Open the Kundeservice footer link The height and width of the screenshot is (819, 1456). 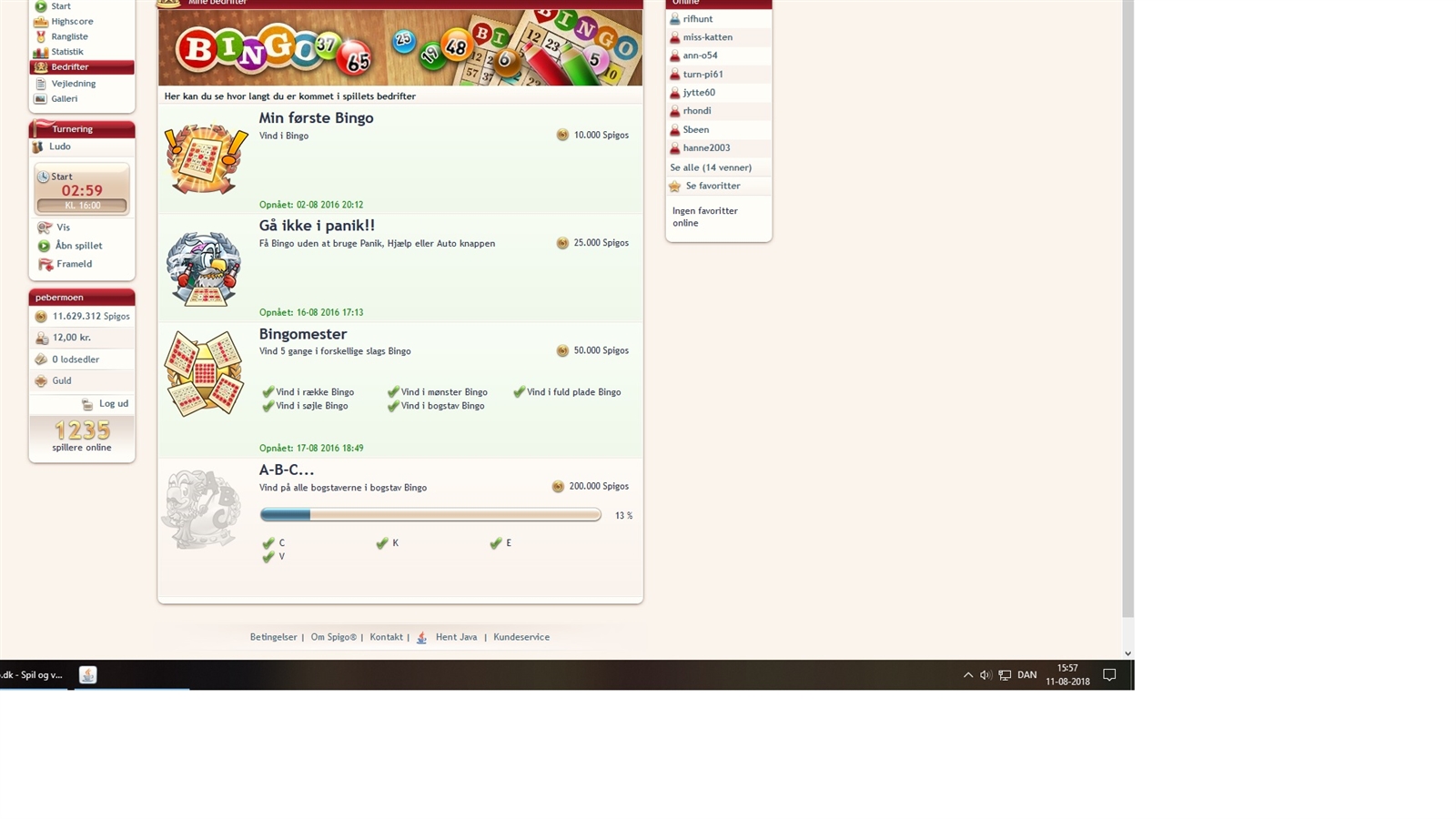[x=521, y=637]
